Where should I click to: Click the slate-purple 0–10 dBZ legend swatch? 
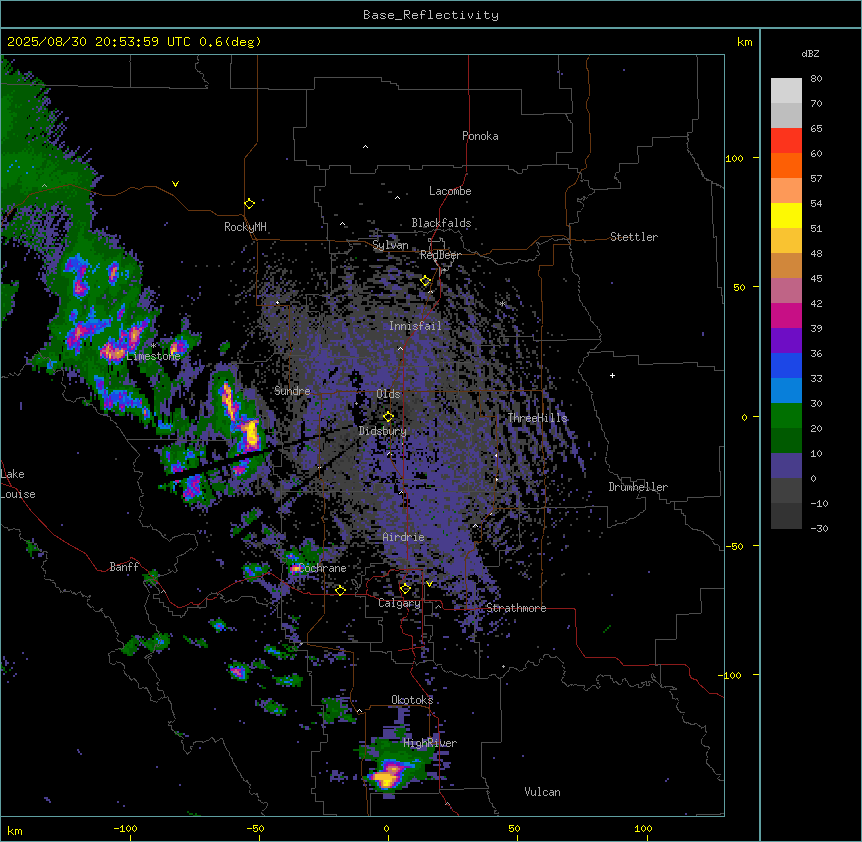point(786,466)
